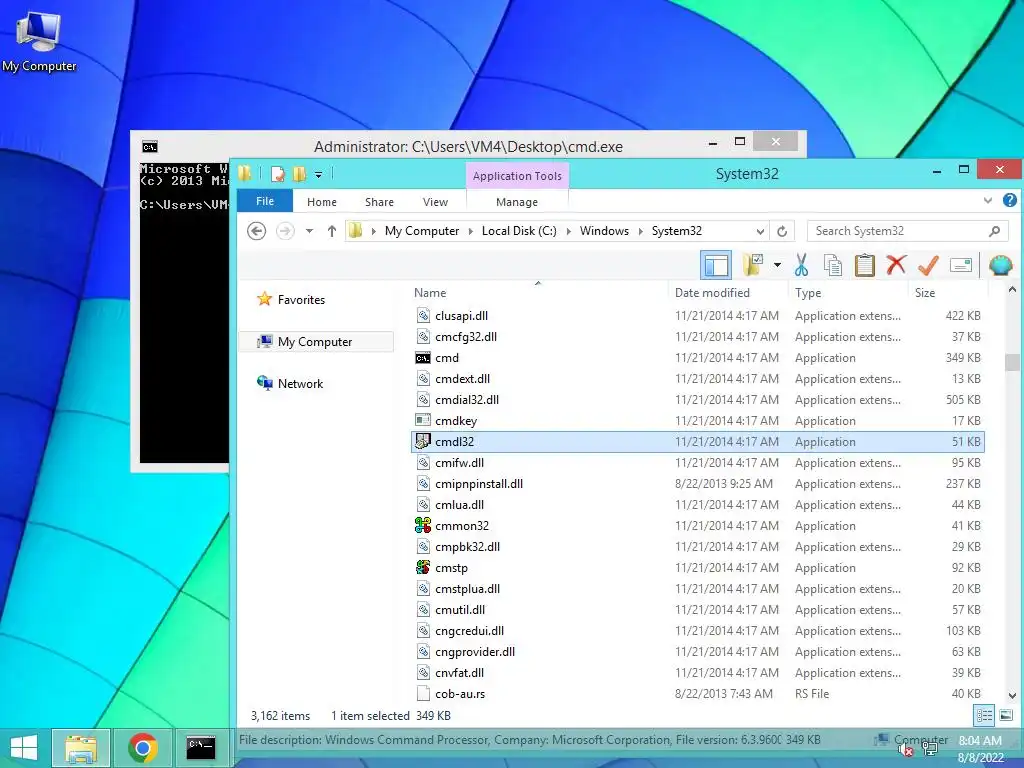
Task: Click cmd window title bar icon
Action: tap(150, 146)
